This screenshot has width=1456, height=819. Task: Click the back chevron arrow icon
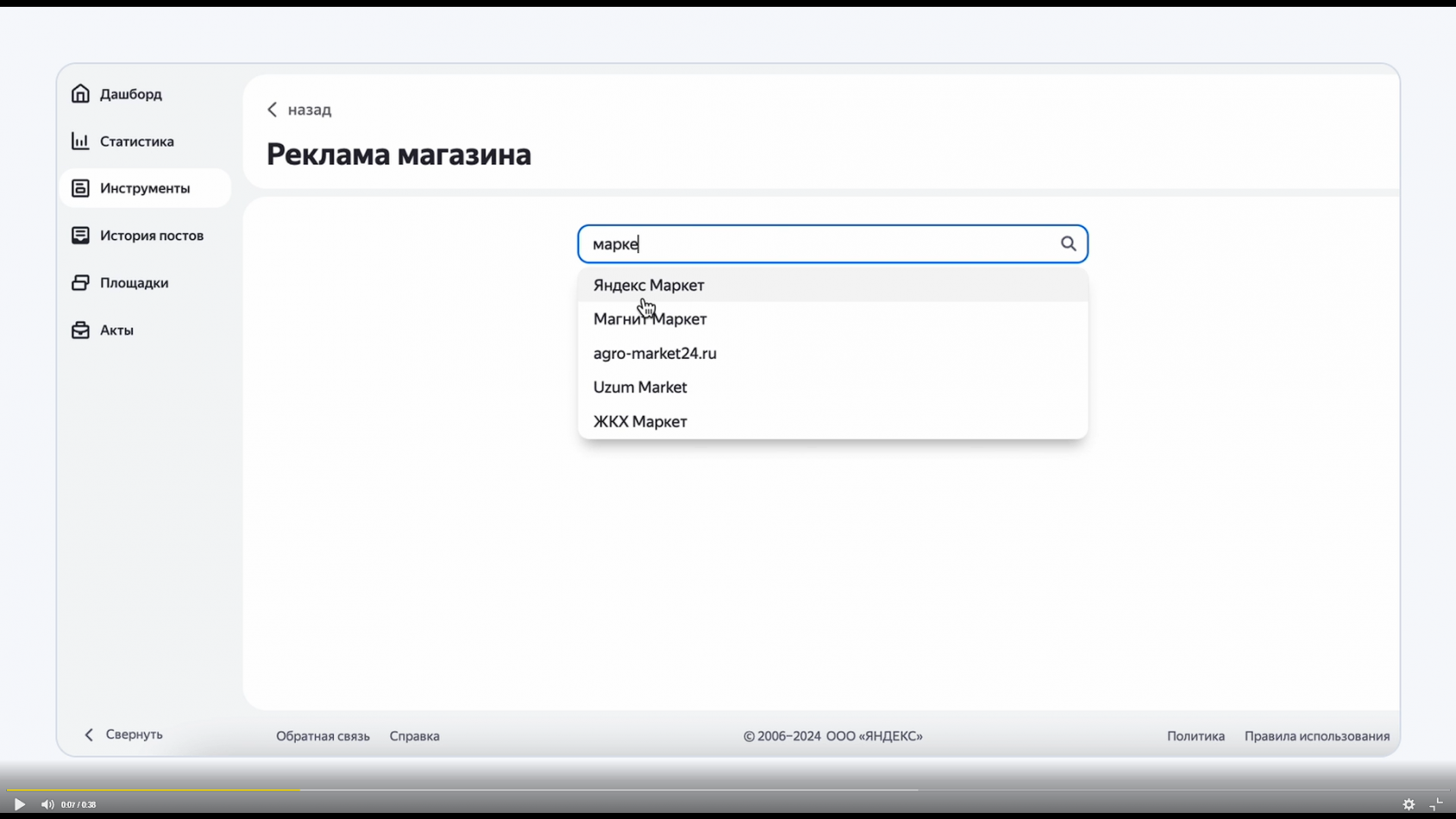pos(273,110)
